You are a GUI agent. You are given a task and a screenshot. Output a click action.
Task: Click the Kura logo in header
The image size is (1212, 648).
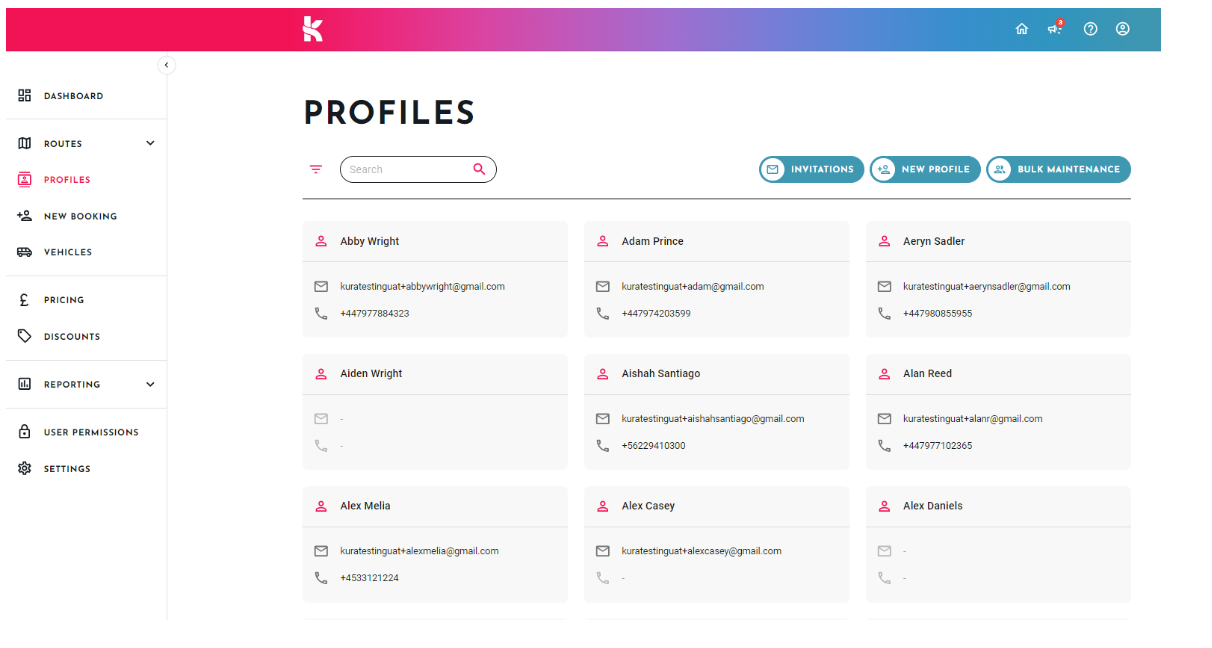tap(313, 29)
